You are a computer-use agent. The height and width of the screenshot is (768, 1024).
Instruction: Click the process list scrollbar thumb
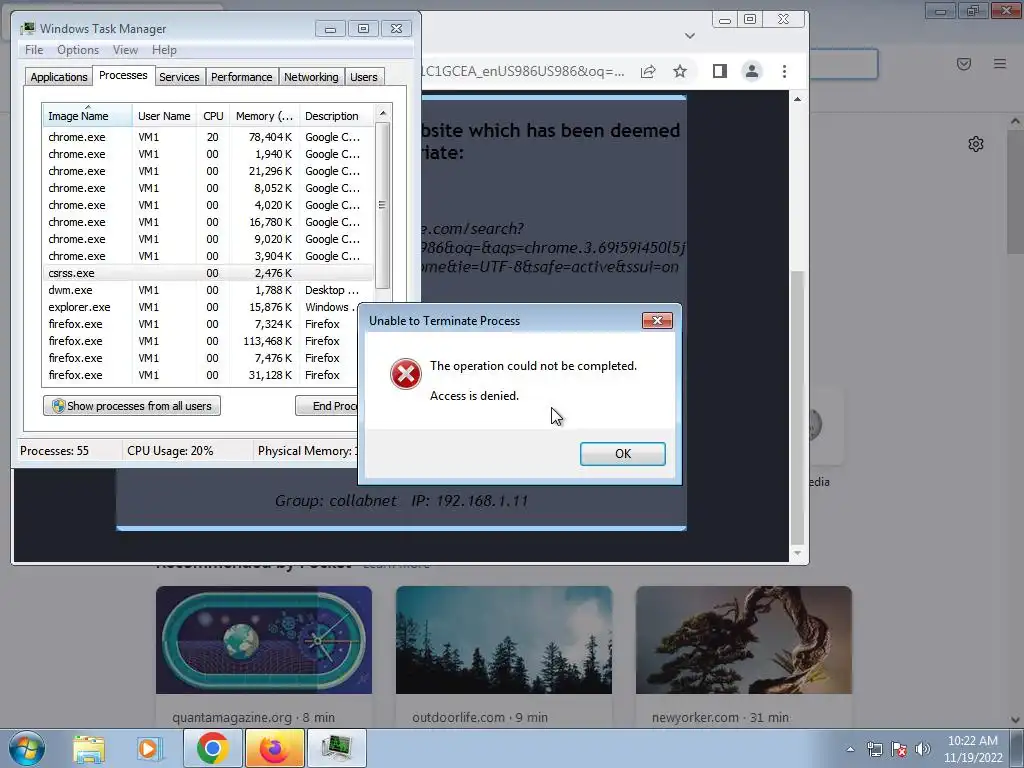coord(383,205)
